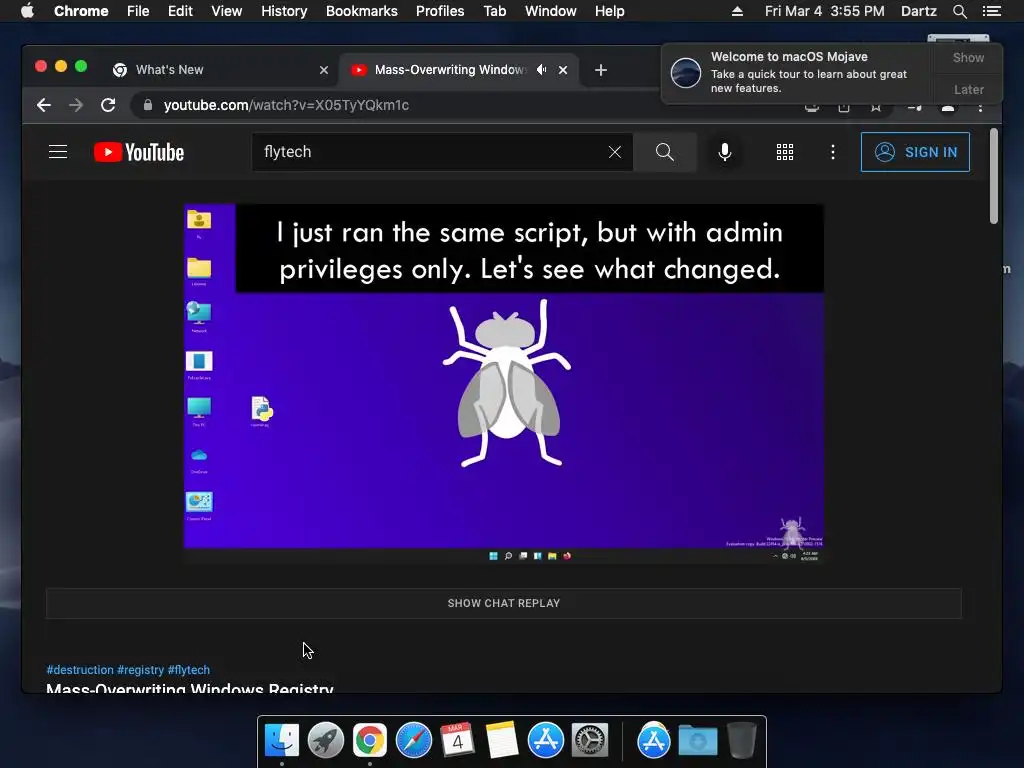This screenshot has height=768, width=1024.
Task: Reload the YouTube page
Action: (x=108, y=105)
